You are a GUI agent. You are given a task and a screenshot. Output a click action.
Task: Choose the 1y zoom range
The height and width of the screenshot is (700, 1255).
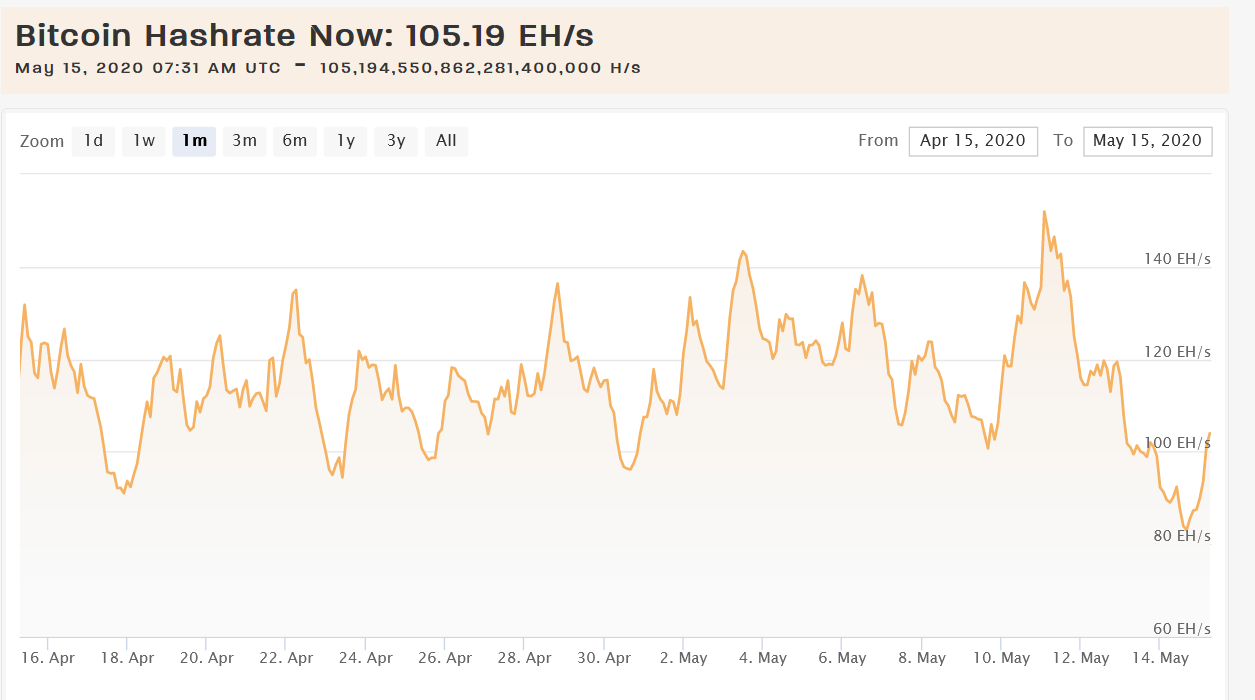pos(344,141)
